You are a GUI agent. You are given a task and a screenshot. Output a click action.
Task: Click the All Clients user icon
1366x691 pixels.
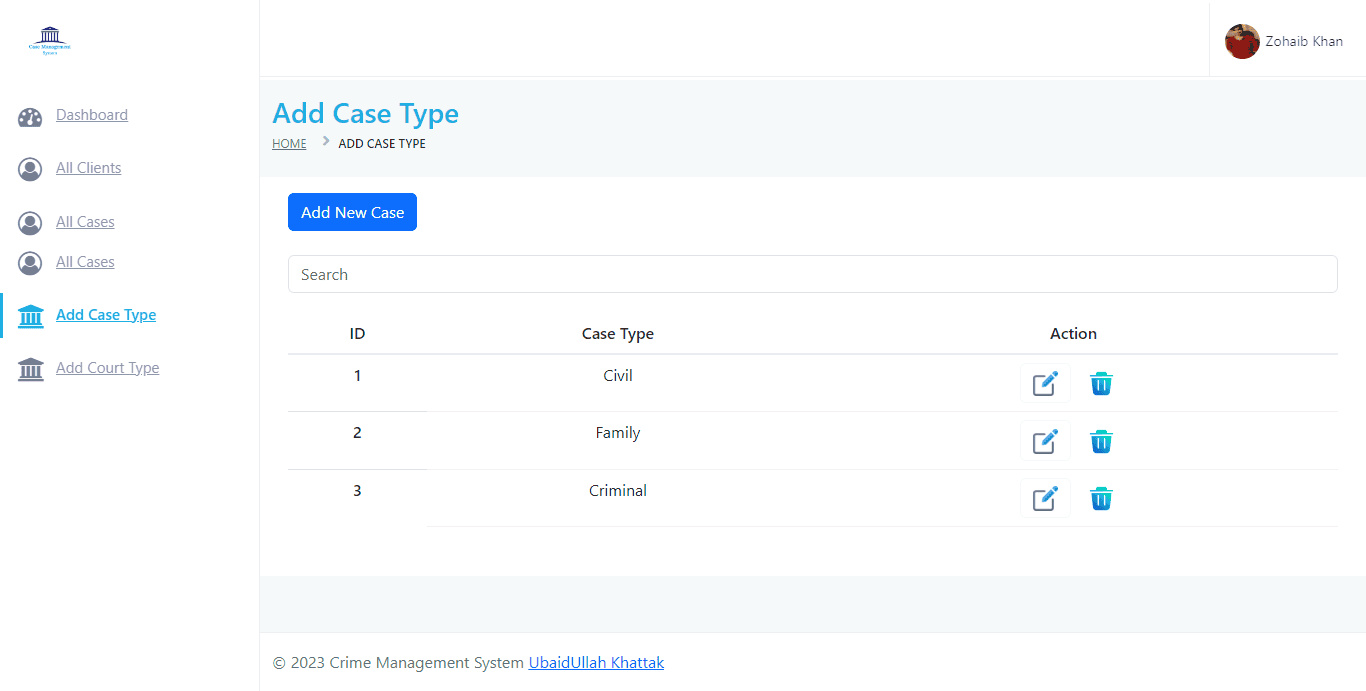[x=30, y=169]
